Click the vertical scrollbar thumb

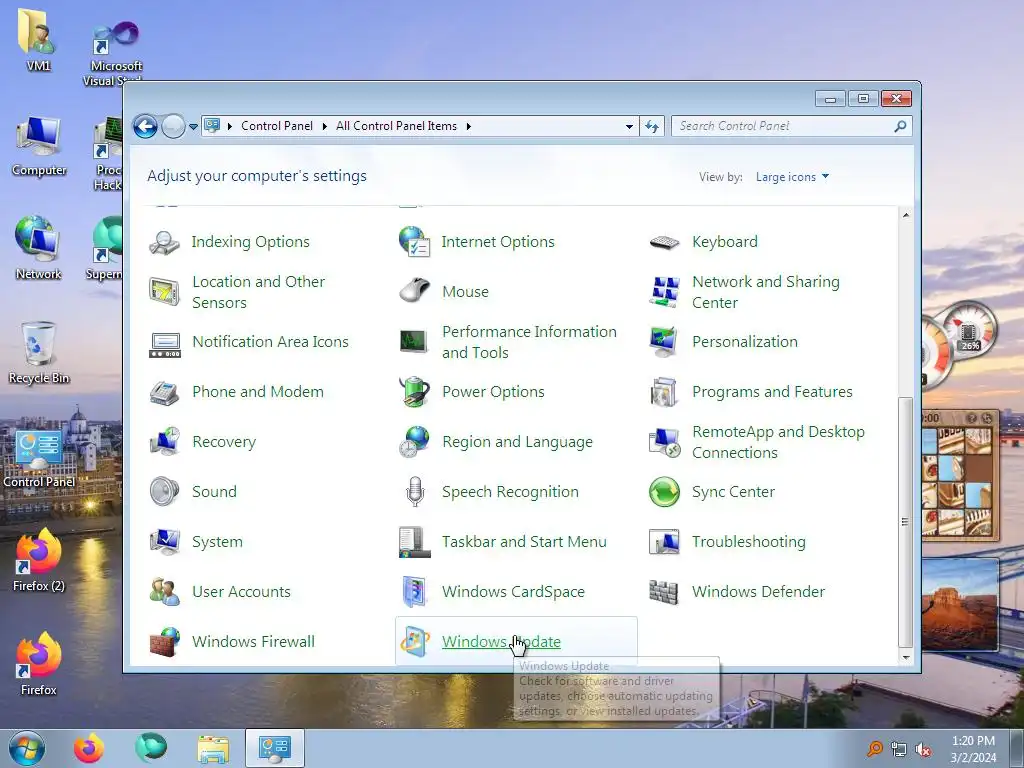(906, 521)
